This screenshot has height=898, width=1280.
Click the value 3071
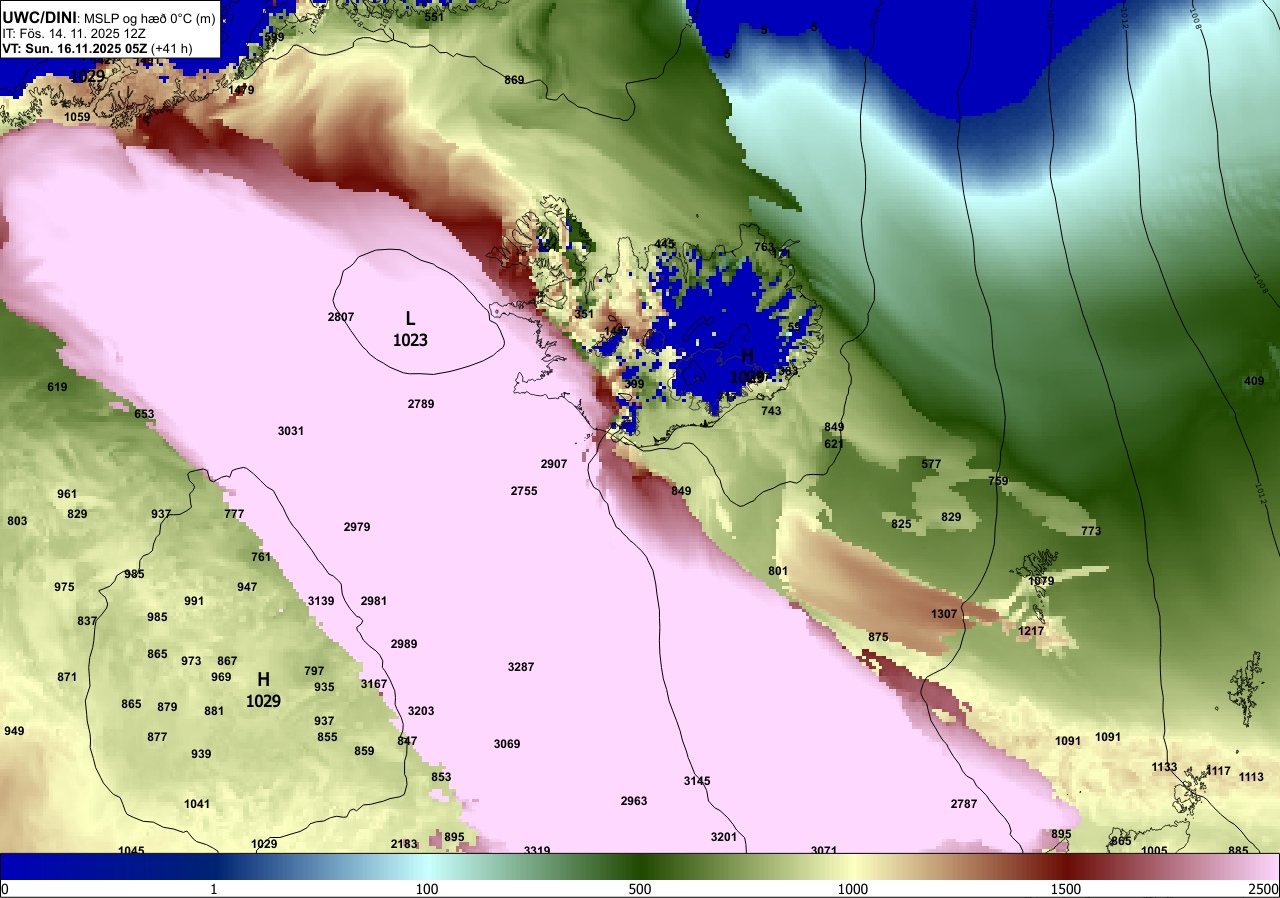pos(824,851)
